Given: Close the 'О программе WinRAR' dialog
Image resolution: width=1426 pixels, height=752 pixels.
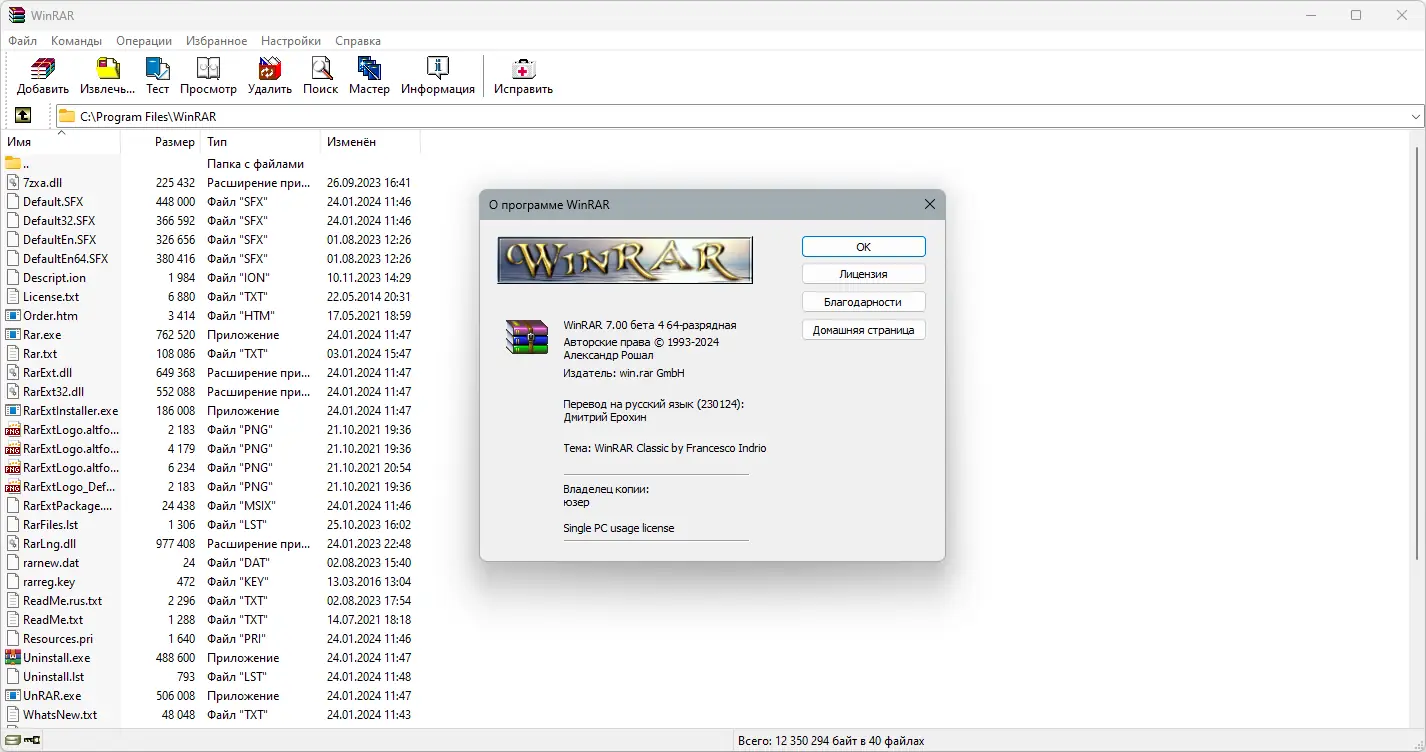Looking at the screenshot, I should [x=930, y=204].
